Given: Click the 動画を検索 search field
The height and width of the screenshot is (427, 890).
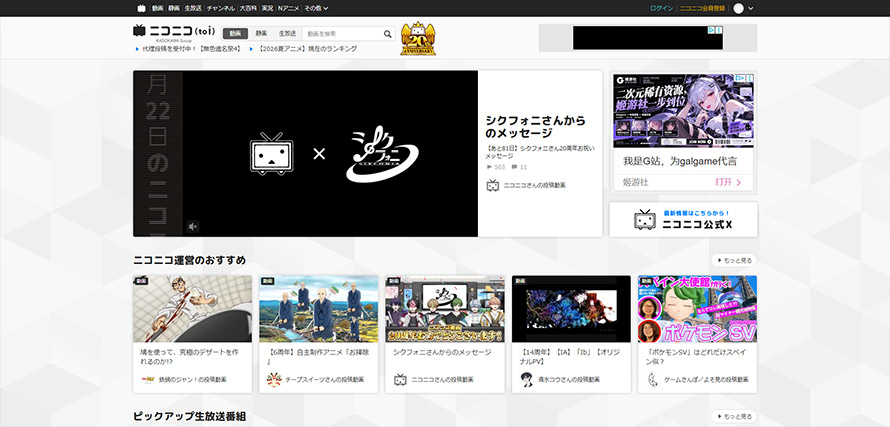Looking at the screenshot, I should coord(343,34).
